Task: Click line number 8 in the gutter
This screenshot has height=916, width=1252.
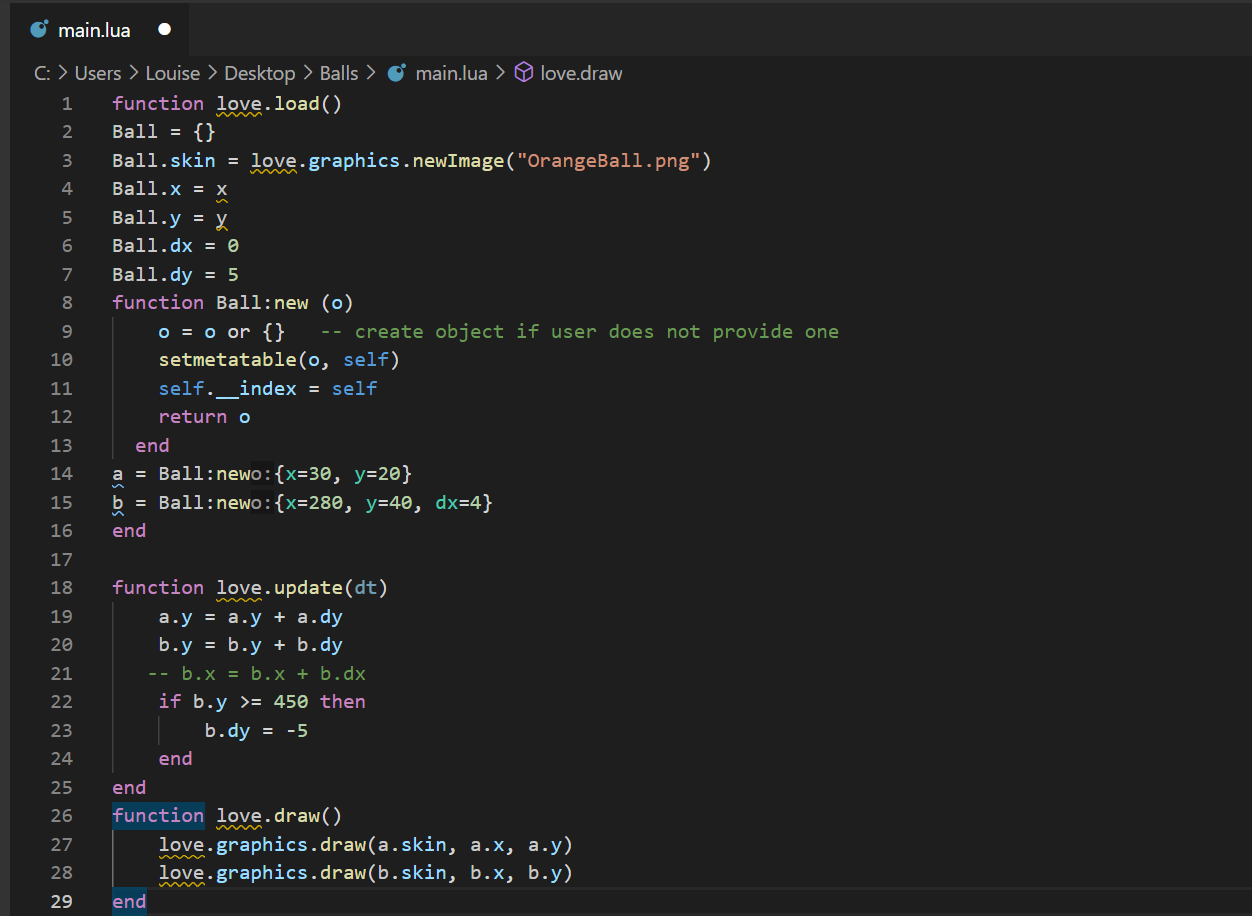Action: coord(67,302)
